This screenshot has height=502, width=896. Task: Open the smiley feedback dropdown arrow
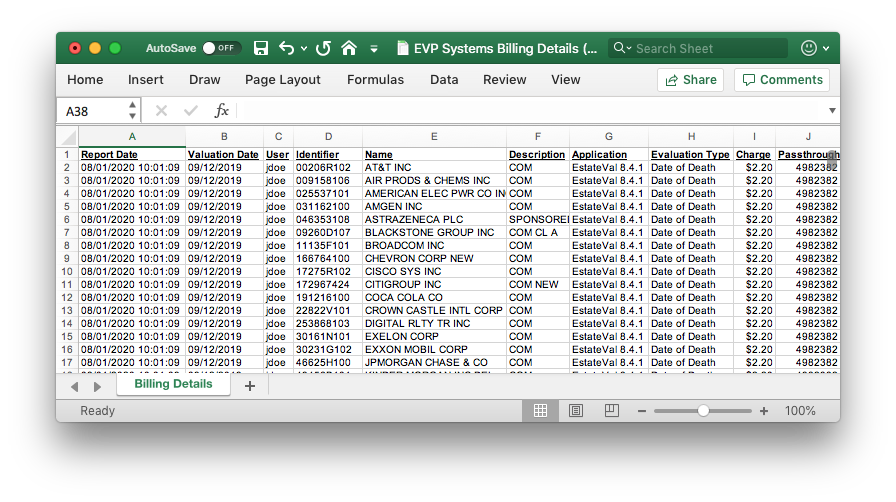tap(826, 49)
